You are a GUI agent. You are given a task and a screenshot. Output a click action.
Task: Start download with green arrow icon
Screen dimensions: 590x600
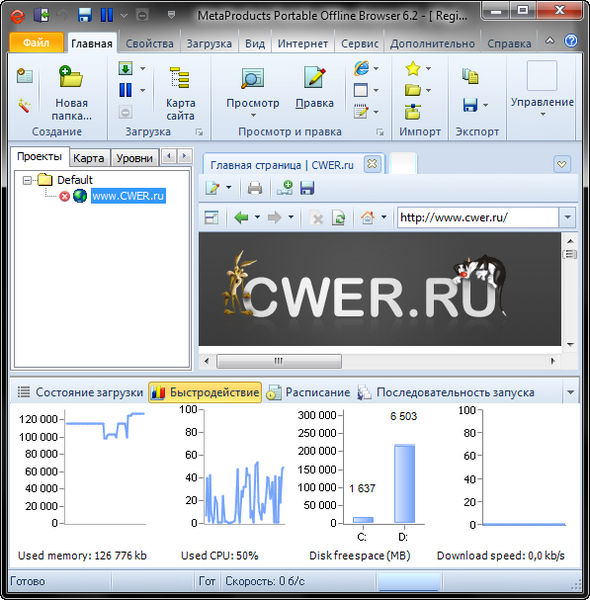[125, 68]
